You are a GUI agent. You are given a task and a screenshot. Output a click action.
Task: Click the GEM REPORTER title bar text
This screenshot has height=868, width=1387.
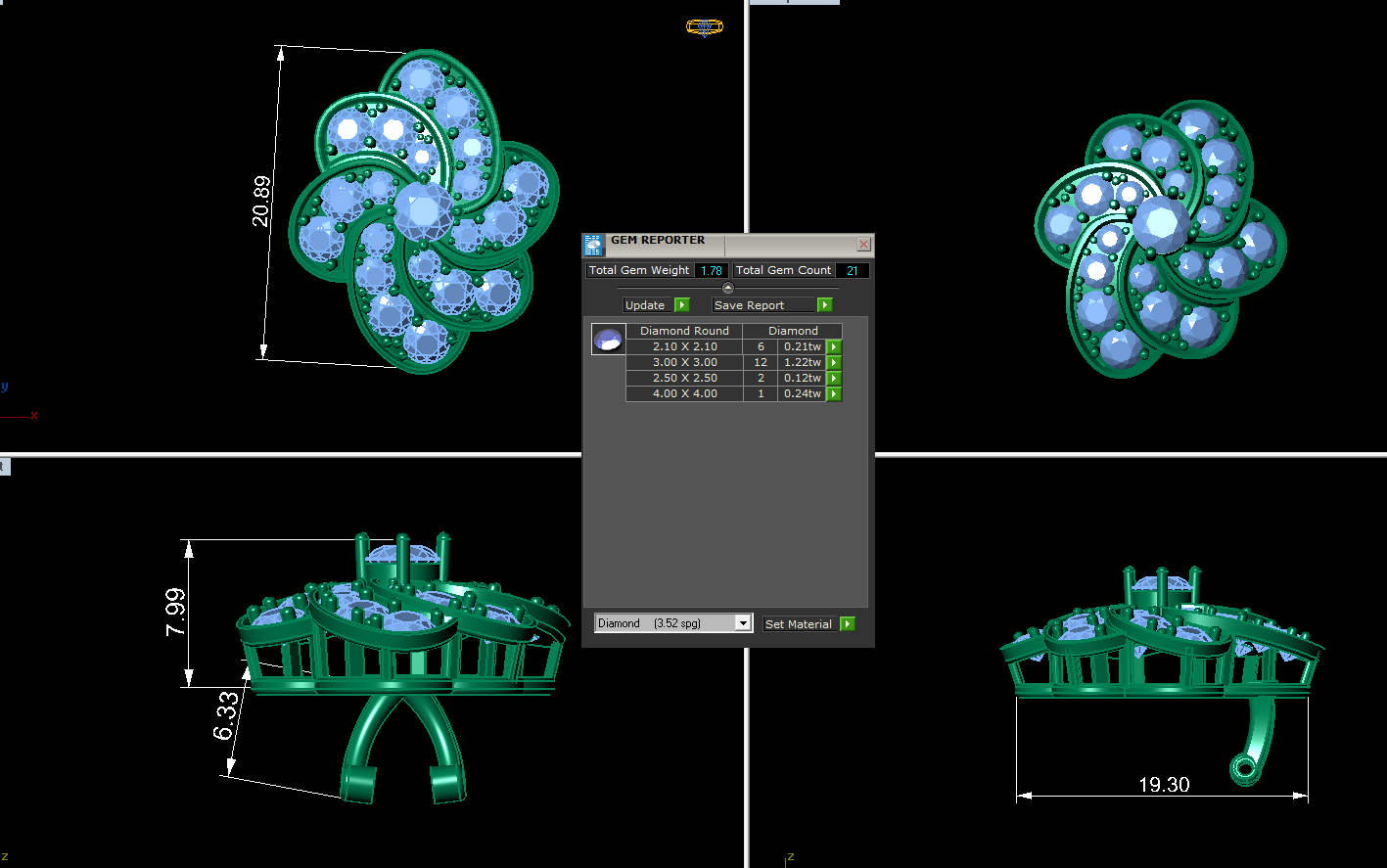(x=658, y=240)
